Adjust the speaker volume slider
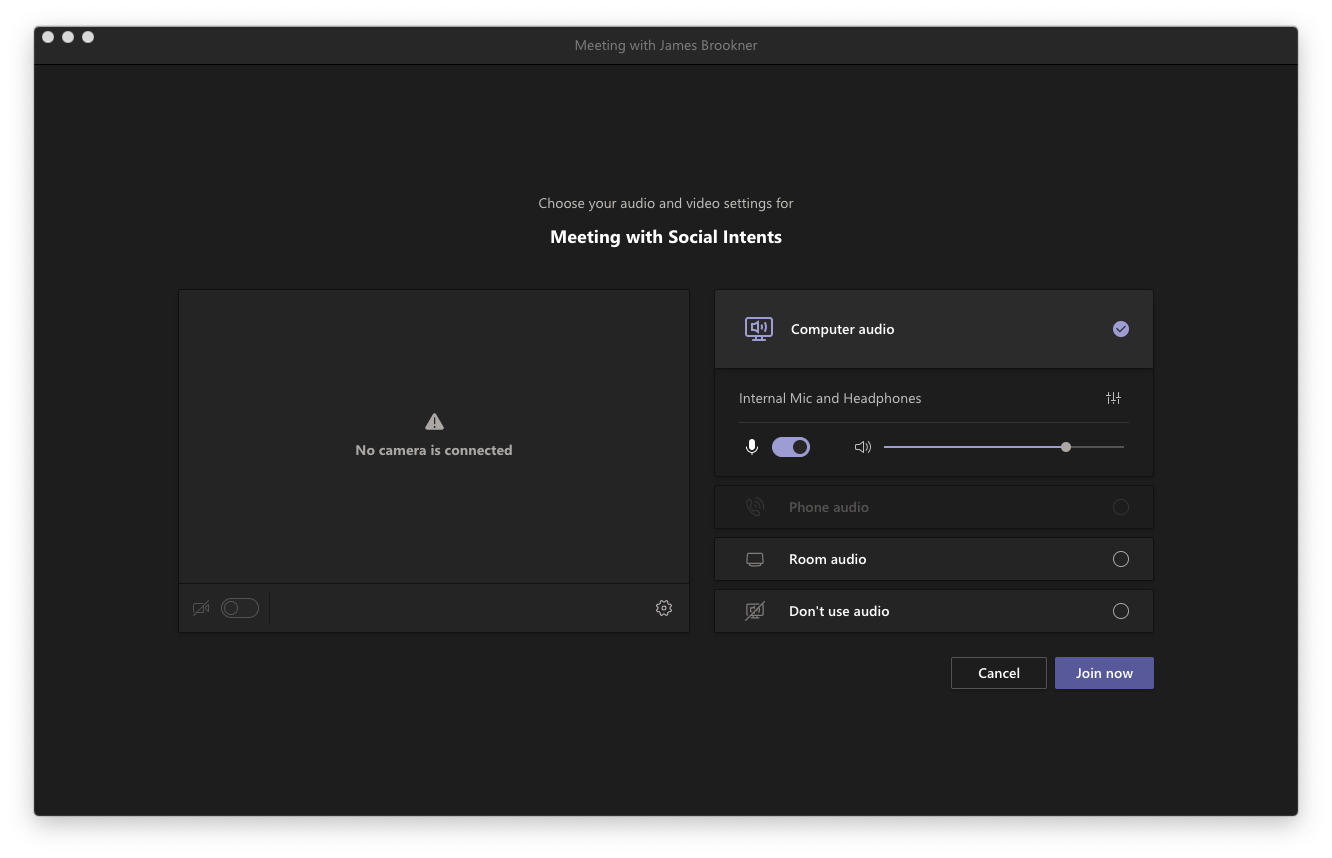 click(1004, 447)
